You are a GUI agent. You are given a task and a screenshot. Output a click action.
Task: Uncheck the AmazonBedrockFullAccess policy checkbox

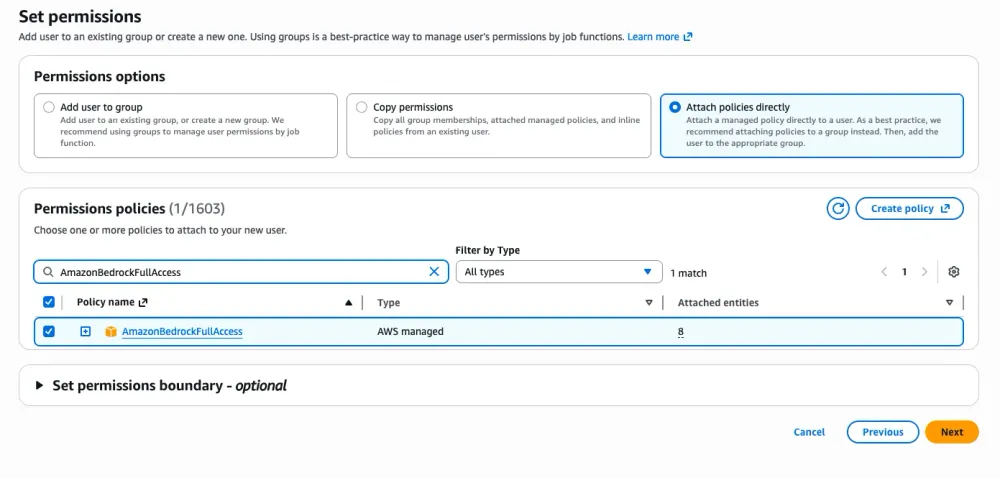[49, 332]
